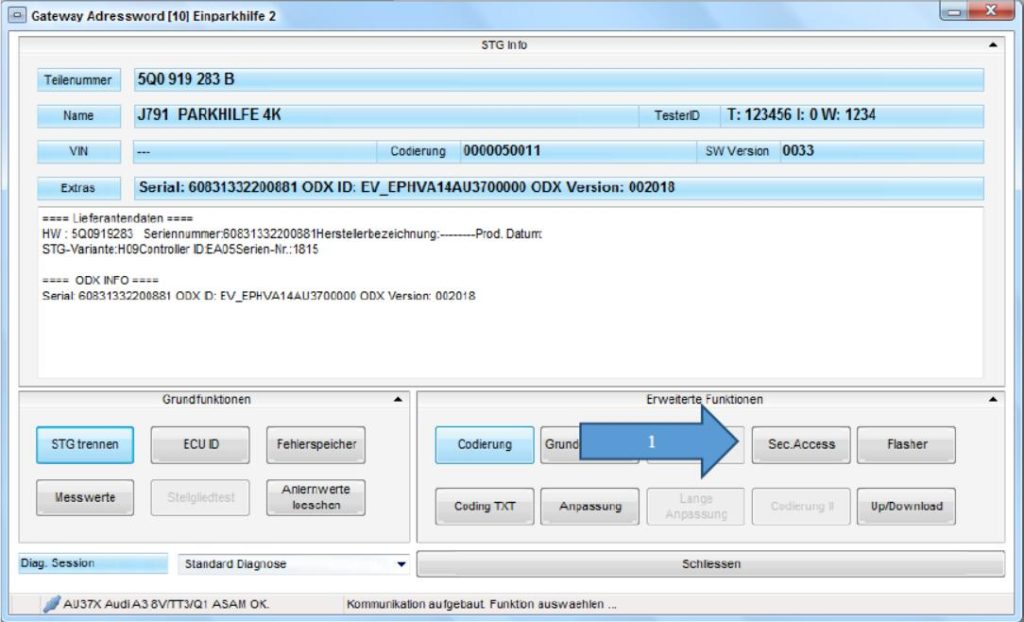Image resolution: width=1024 pixels, height=622 pixels.
Task: Open the Anpassung adaptation function
Action: coord(590,506)
